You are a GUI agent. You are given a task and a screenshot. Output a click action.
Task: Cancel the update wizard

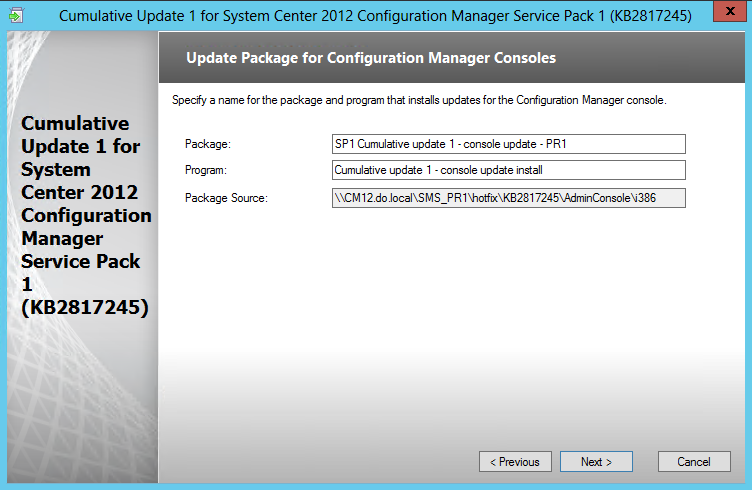coord(694,461)
